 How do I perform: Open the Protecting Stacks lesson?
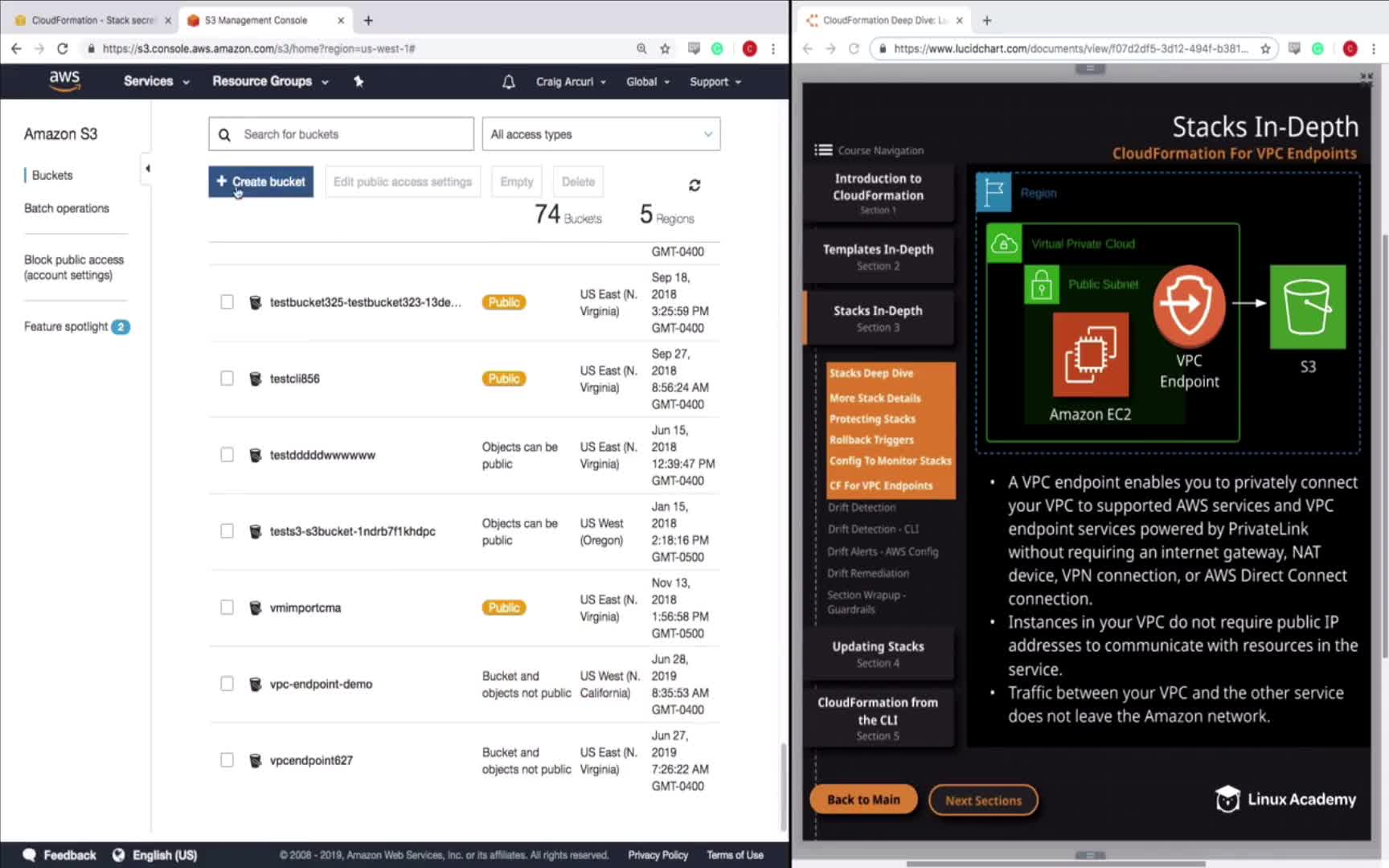coord(872,419)
